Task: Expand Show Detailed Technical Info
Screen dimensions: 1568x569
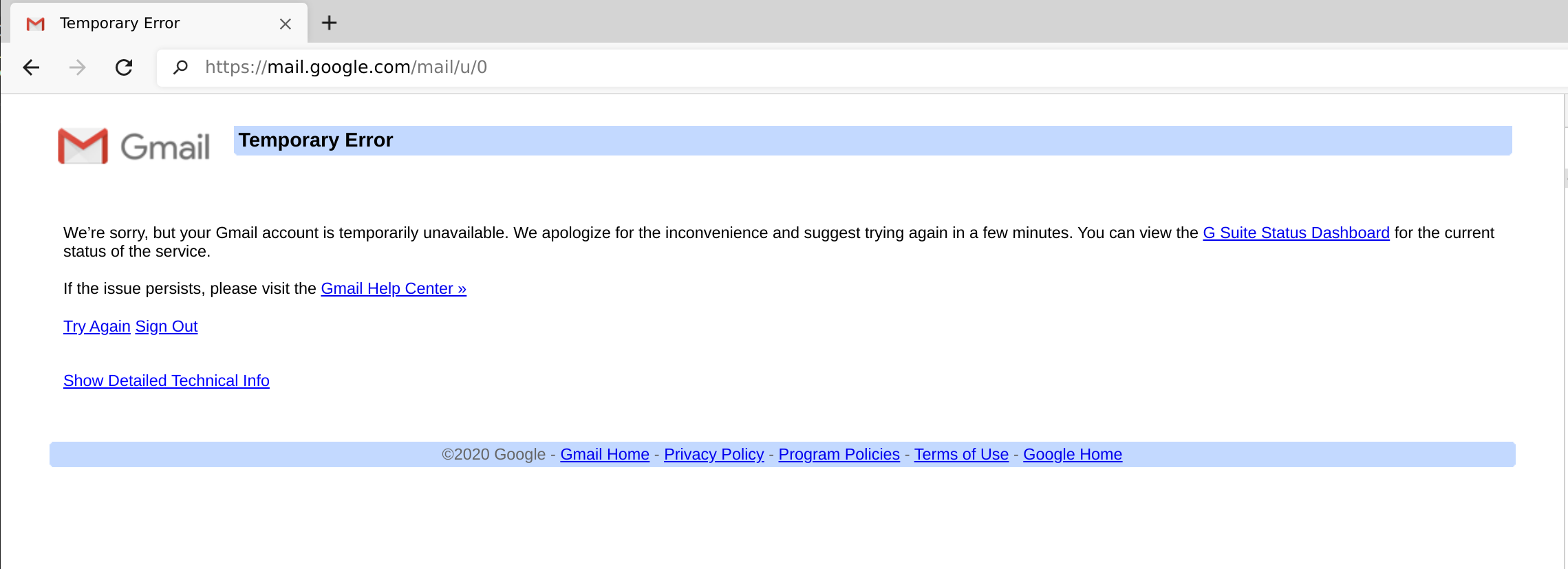Action: point(167,381)
